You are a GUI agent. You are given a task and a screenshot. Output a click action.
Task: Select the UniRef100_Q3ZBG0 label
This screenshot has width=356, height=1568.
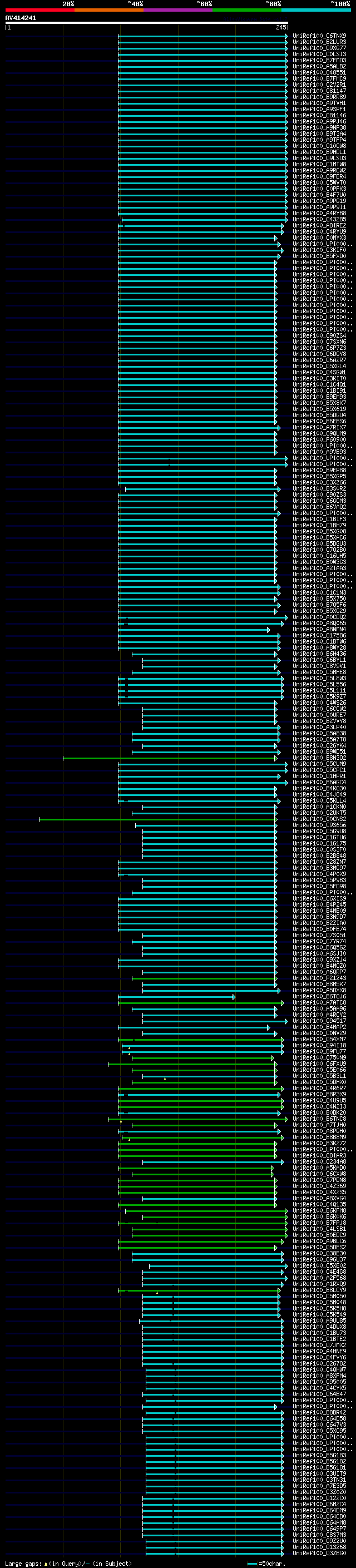click(x=319, y=1553)
